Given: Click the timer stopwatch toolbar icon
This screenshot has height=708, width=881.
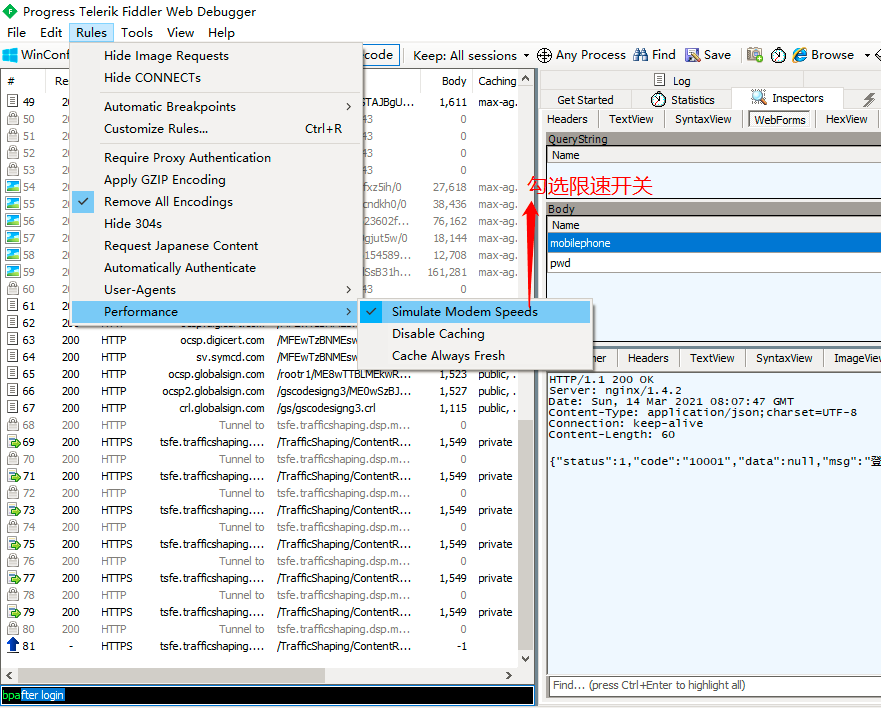Looking at the screenshot, I should [778, 55].
